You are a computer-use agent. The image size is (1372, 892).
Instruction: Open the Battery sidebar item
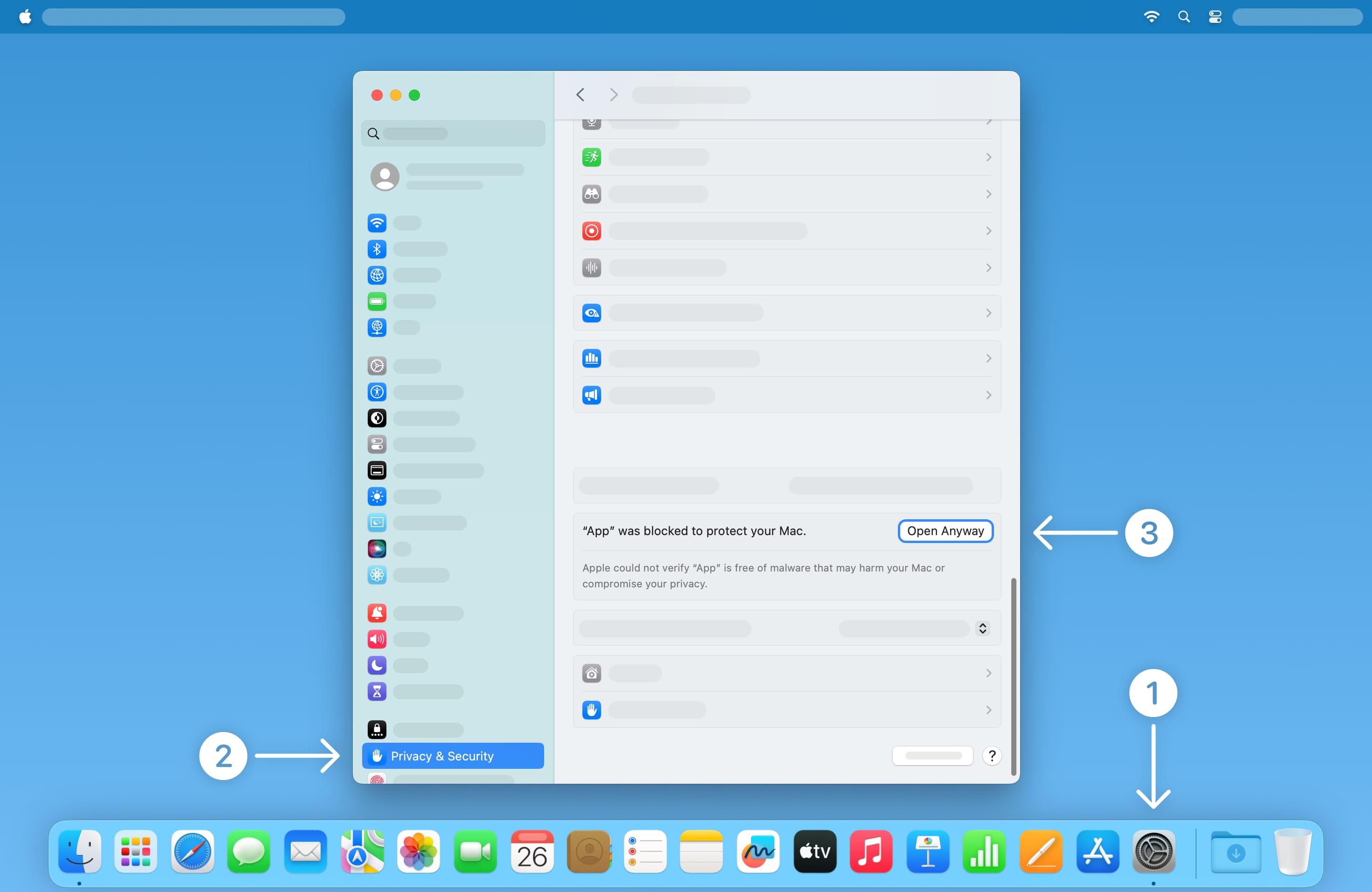pos(377,301)
